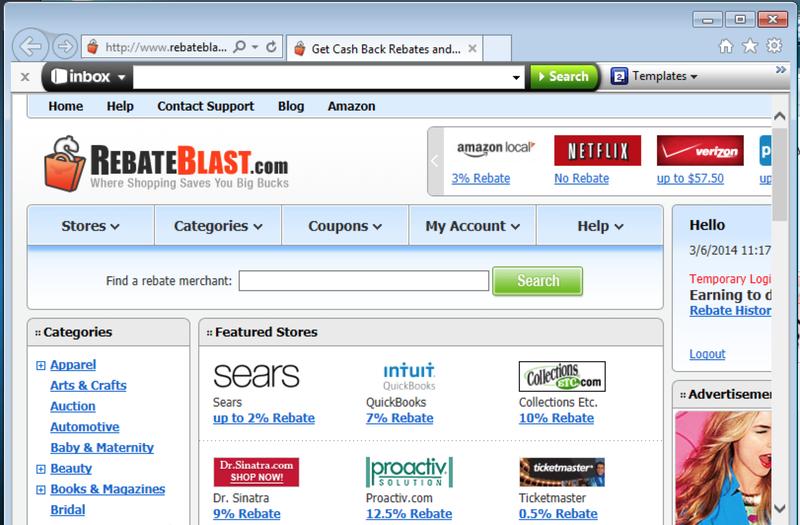The width and height of the screenshot is (800, 525).
Task: Expand the Books & Magazines category
Action: (x=41, y=490)
